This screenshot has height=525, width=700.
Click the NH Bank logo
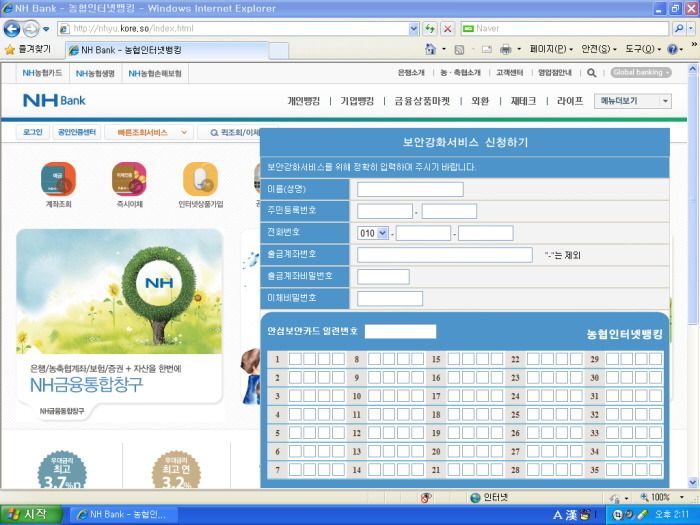[54, 100]
